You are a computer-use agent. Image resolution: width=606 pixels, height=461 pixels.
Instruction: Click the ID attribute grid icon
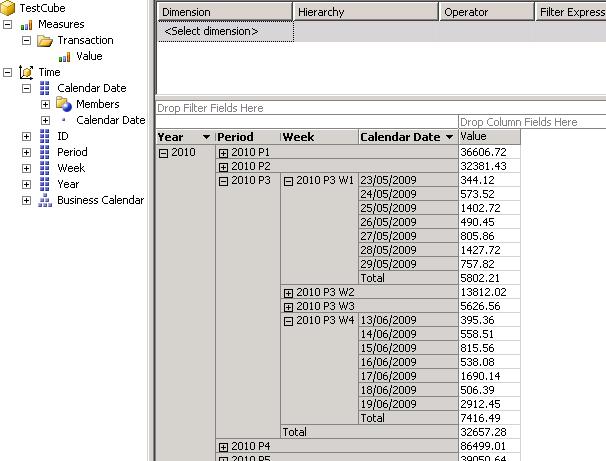pyautogui.click(x=45, y=136)
